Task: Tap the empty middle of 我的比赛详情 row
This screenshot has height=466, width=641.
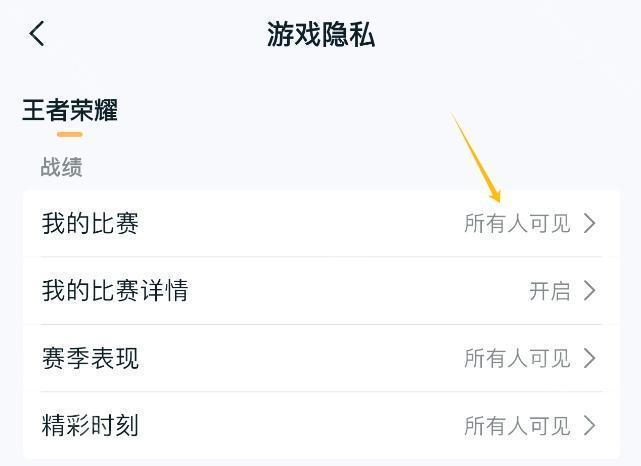Action: [x=350, y=291]
